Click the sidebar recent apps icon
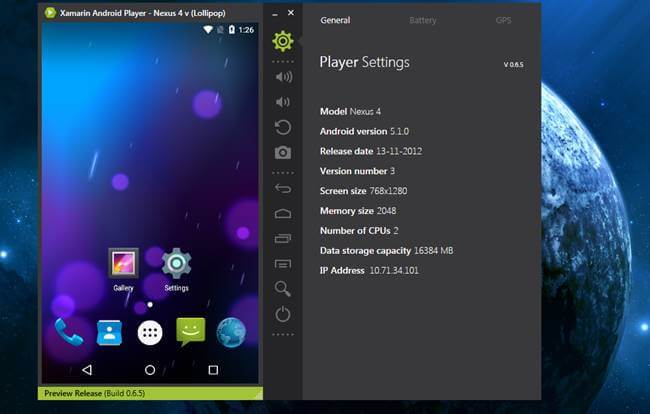The image size is (650, 414). (x=283, y=239)
